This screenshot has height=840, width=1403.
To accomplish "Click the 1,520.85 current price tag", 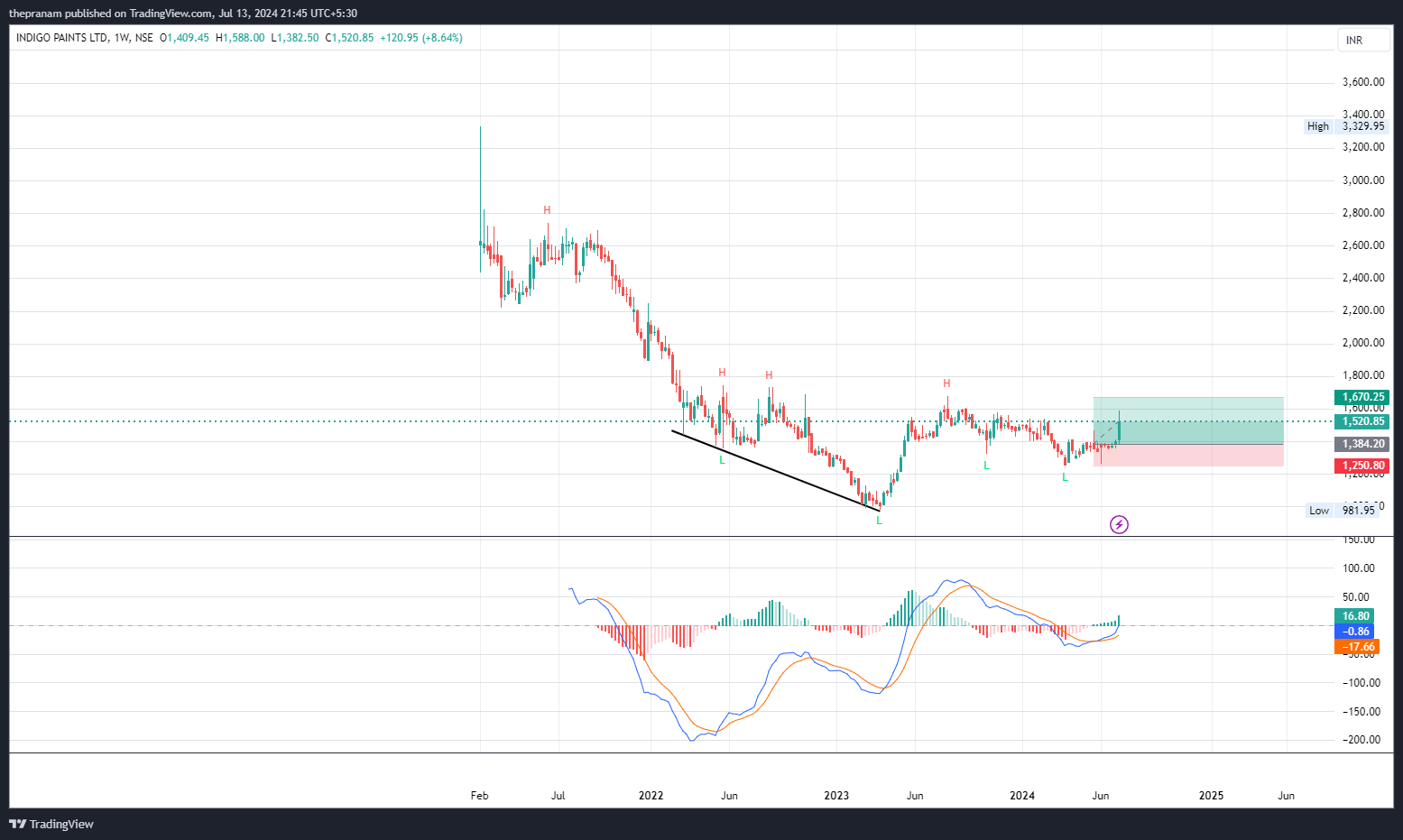I will [x=1361, y=421].
